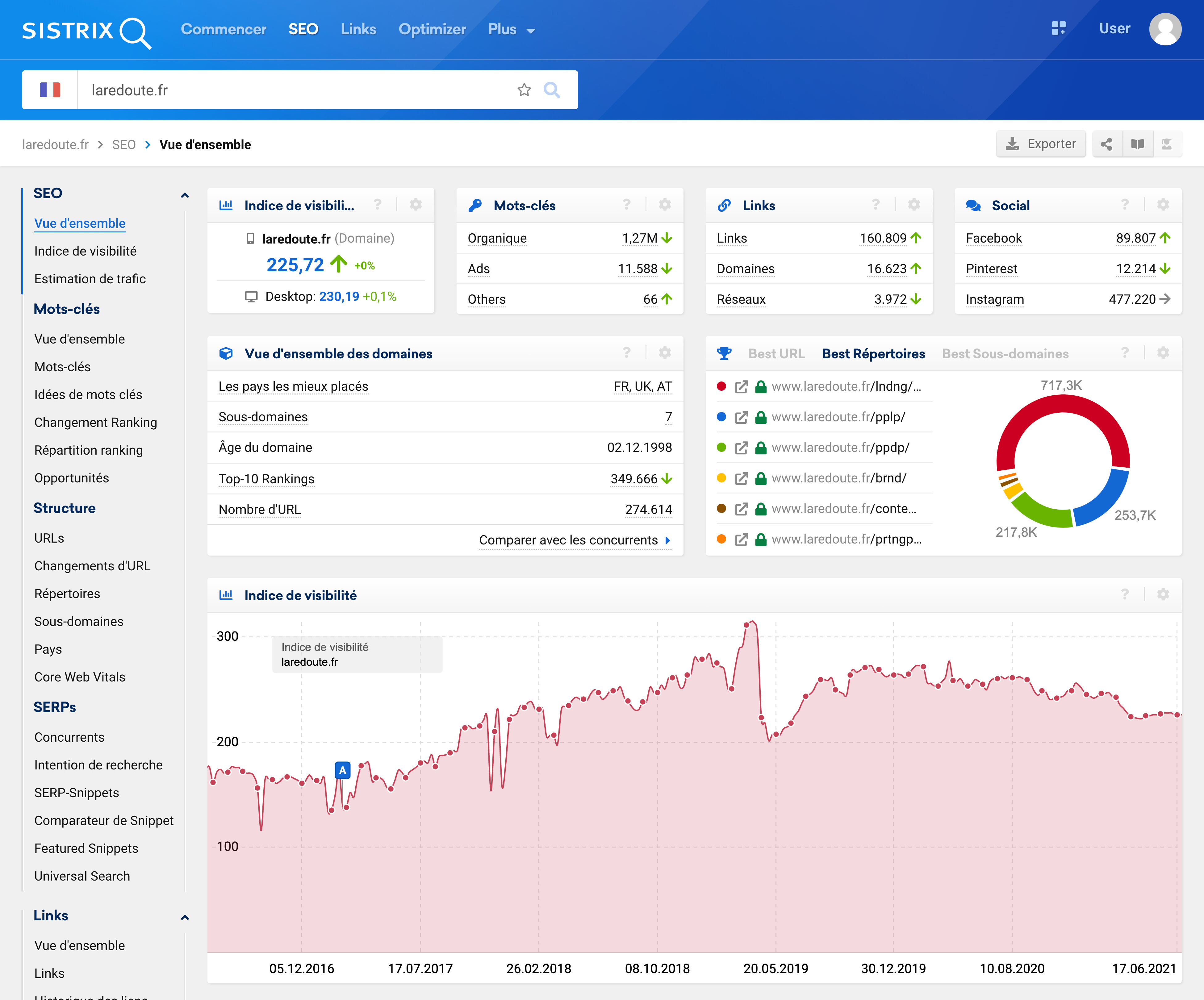Select the French flag country selector
This screenshot has height=1000, width=1204.
coord(50,90)
